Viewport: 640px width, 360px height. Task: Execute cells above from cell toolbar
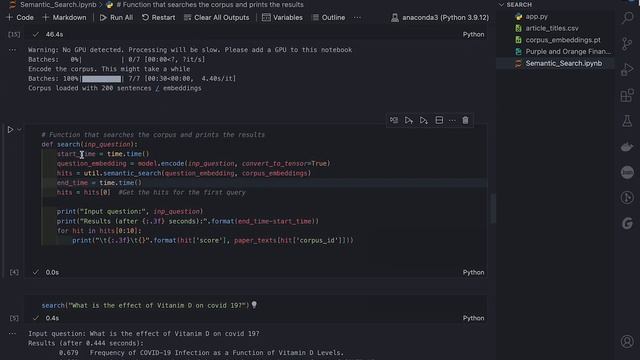(409, 120)
